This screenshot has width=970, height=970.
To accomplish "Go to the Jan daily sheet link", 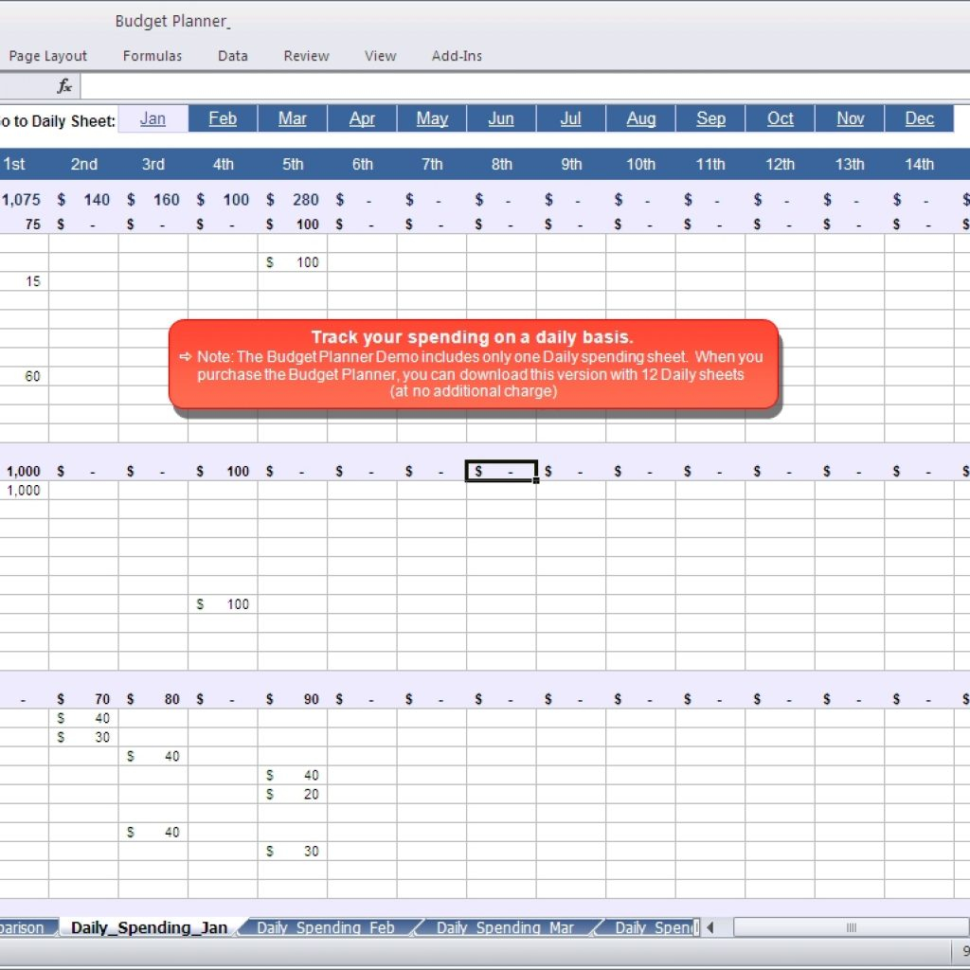I will [x=153, y=118].
